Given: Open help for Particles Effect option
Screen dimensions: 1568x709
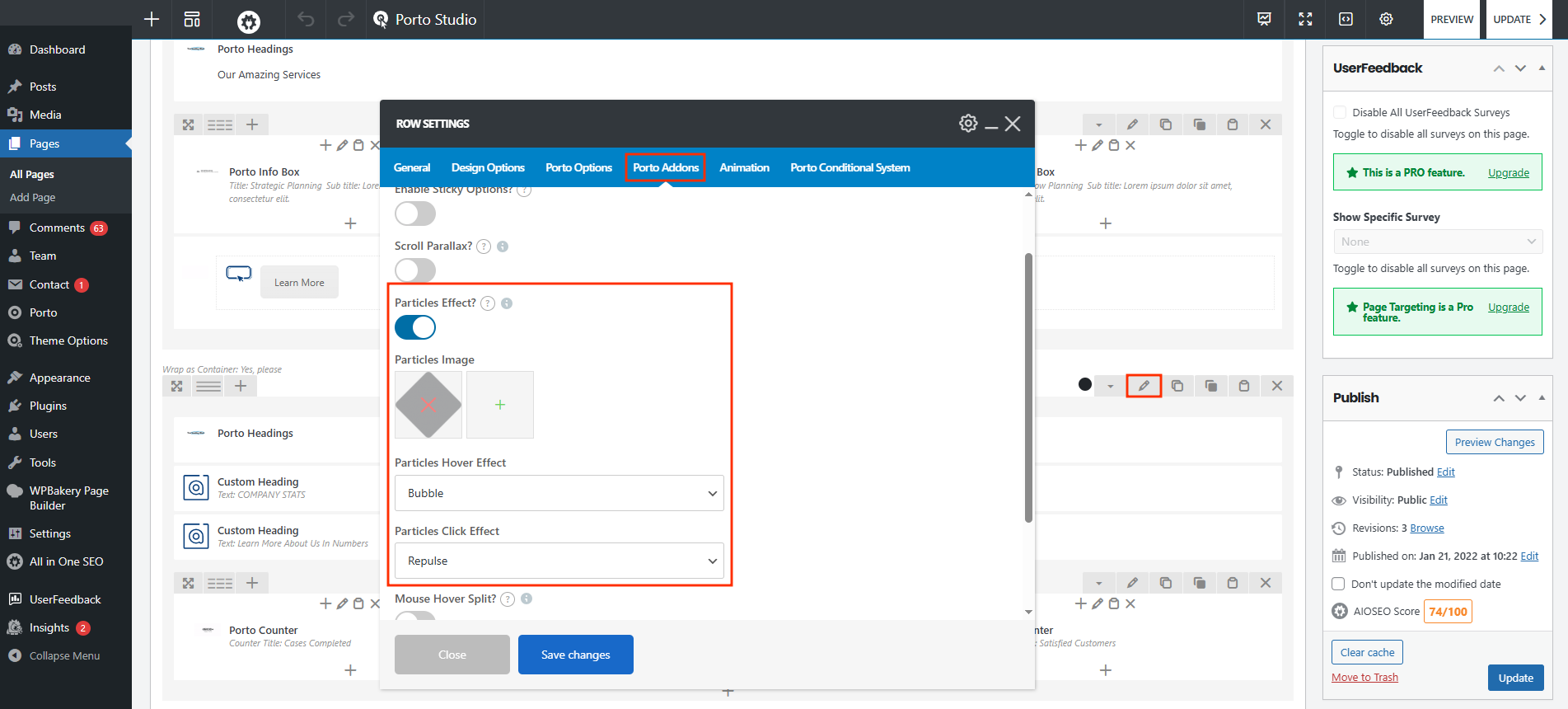Looking at the screenshot, I should click(x=488, y=303).
